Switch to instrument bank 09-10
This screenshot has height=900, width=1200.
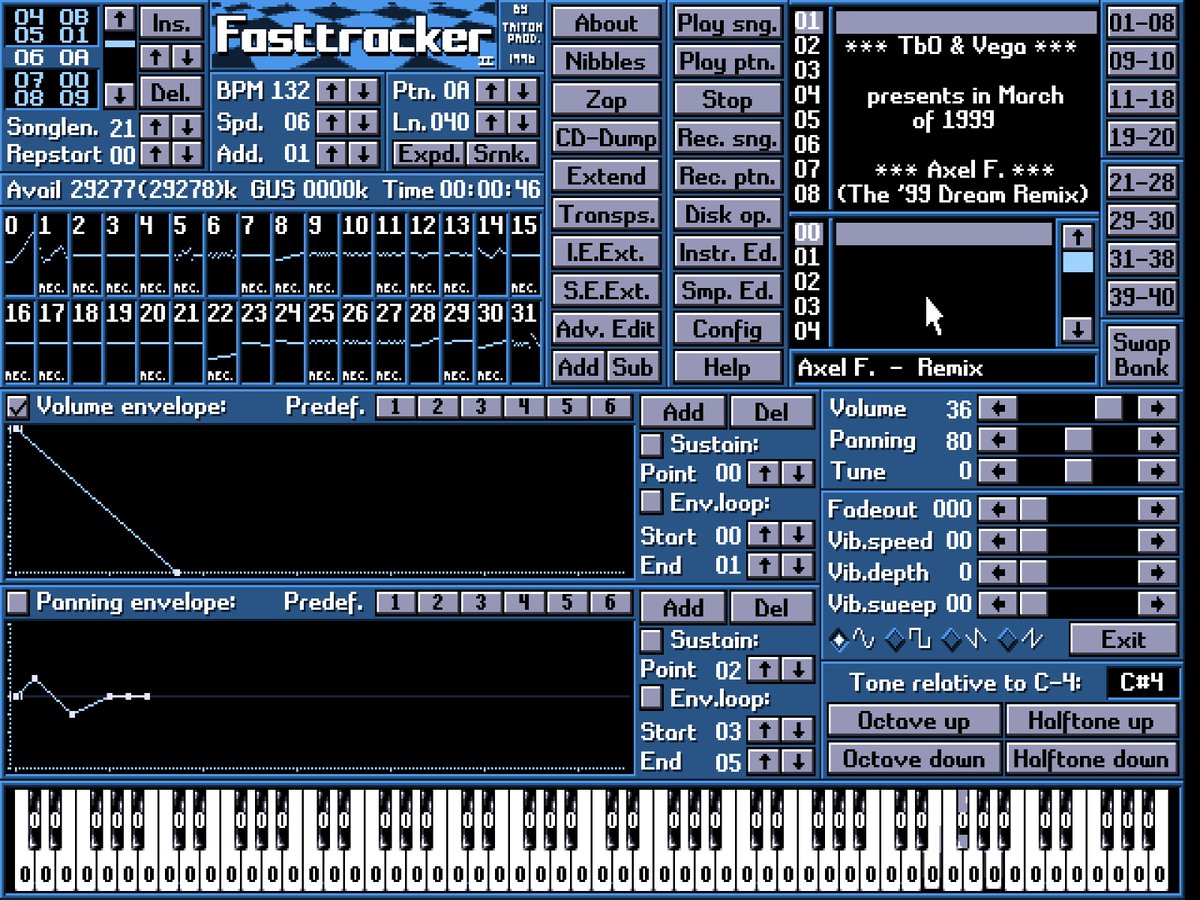point(1142,60)
